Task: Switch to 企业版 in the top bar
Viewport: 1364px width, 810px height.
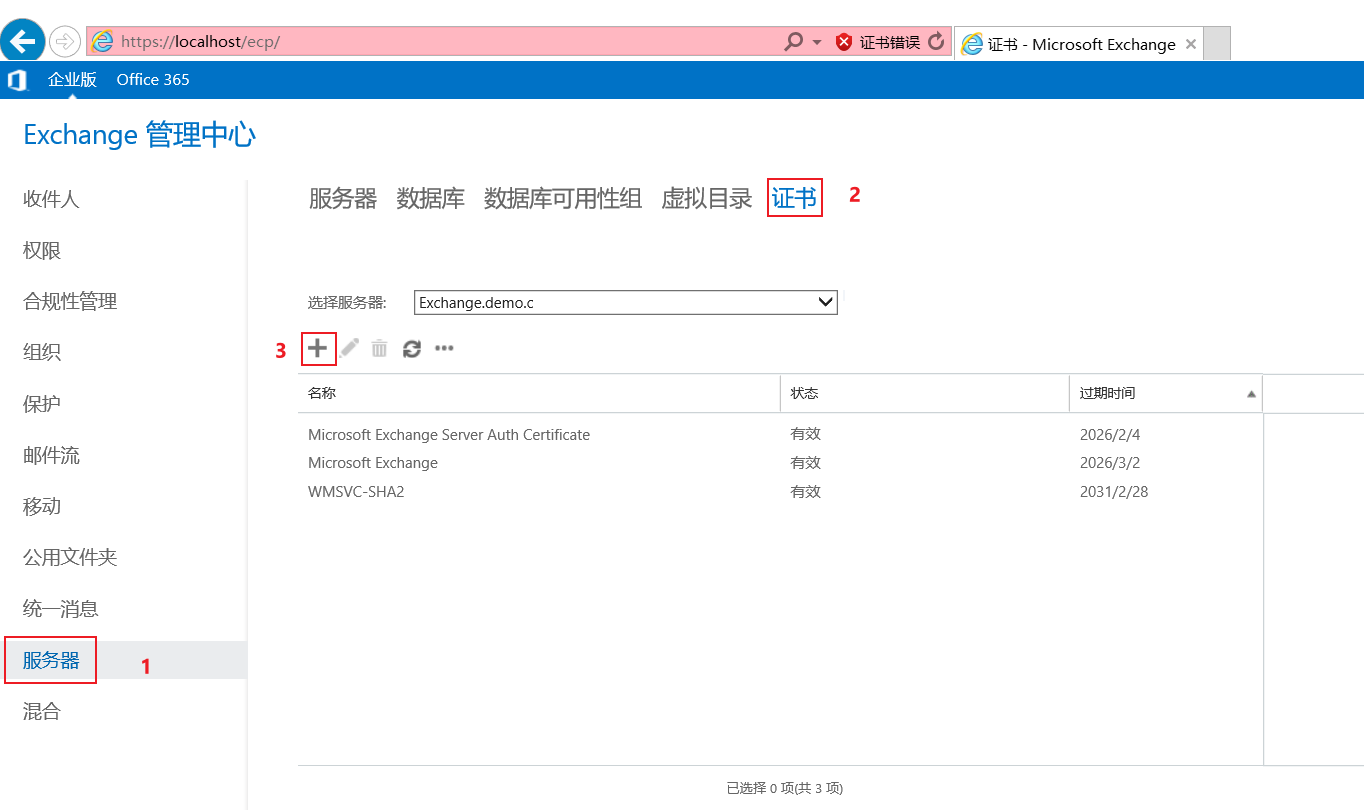Action: [x=72, y=80]
